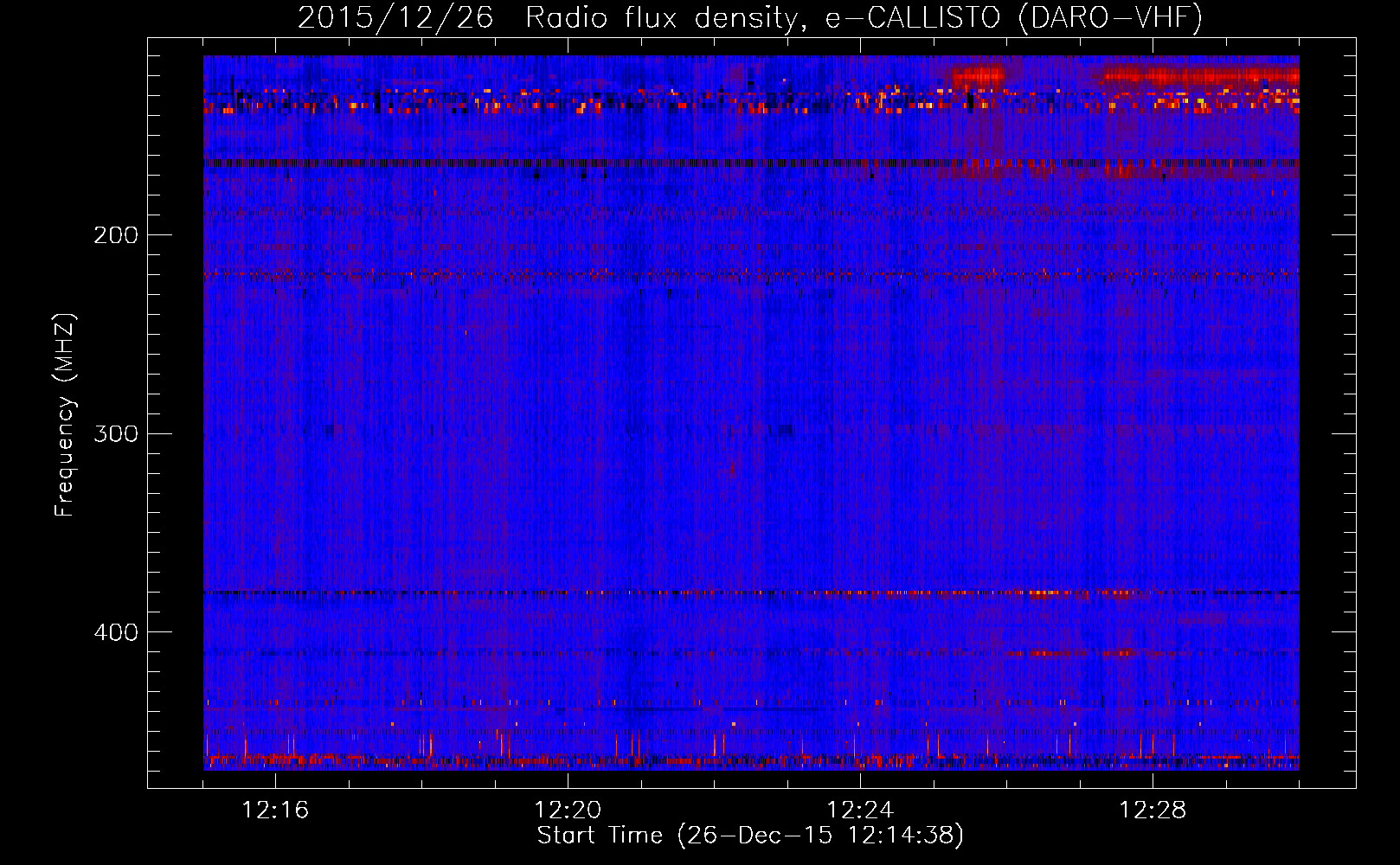Click the Frequency (MHZ) axis title
The height and width of the screenshot is (865, 1400).
point(65,415)
